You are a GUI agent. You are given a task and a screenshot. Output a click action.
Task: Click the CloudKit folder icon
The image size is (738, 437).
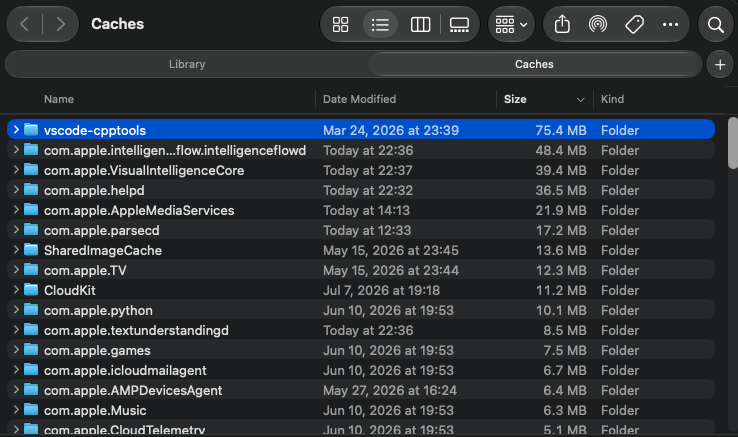click(x=31, y=290)
